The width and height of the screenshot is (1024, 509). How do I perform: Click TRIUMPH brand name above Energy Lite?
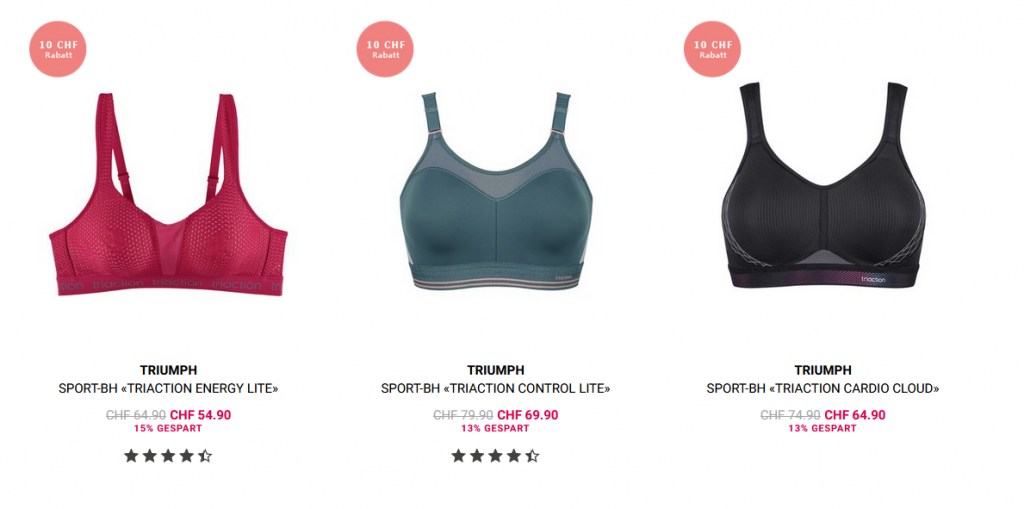pyautogui.click(x=168, y=370)
